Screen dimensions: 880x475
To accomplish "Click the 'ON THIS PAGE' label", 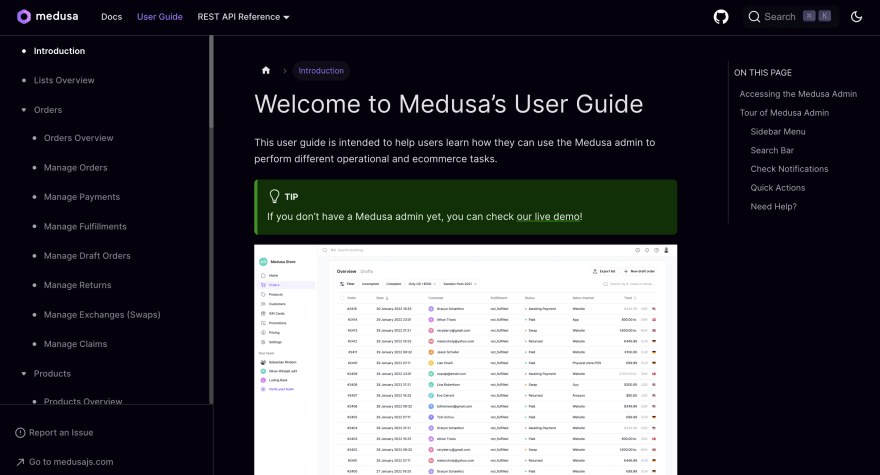I will click(763, 73).
